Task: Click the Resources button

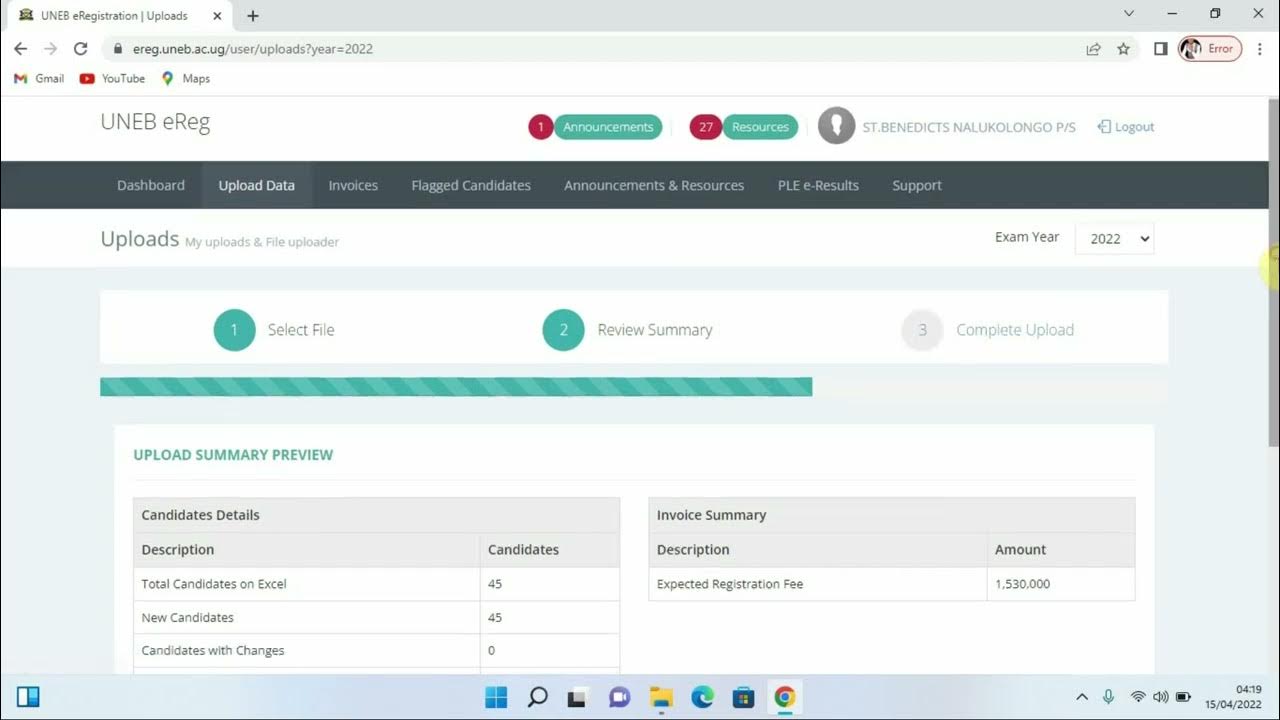Action: [760, 127]
